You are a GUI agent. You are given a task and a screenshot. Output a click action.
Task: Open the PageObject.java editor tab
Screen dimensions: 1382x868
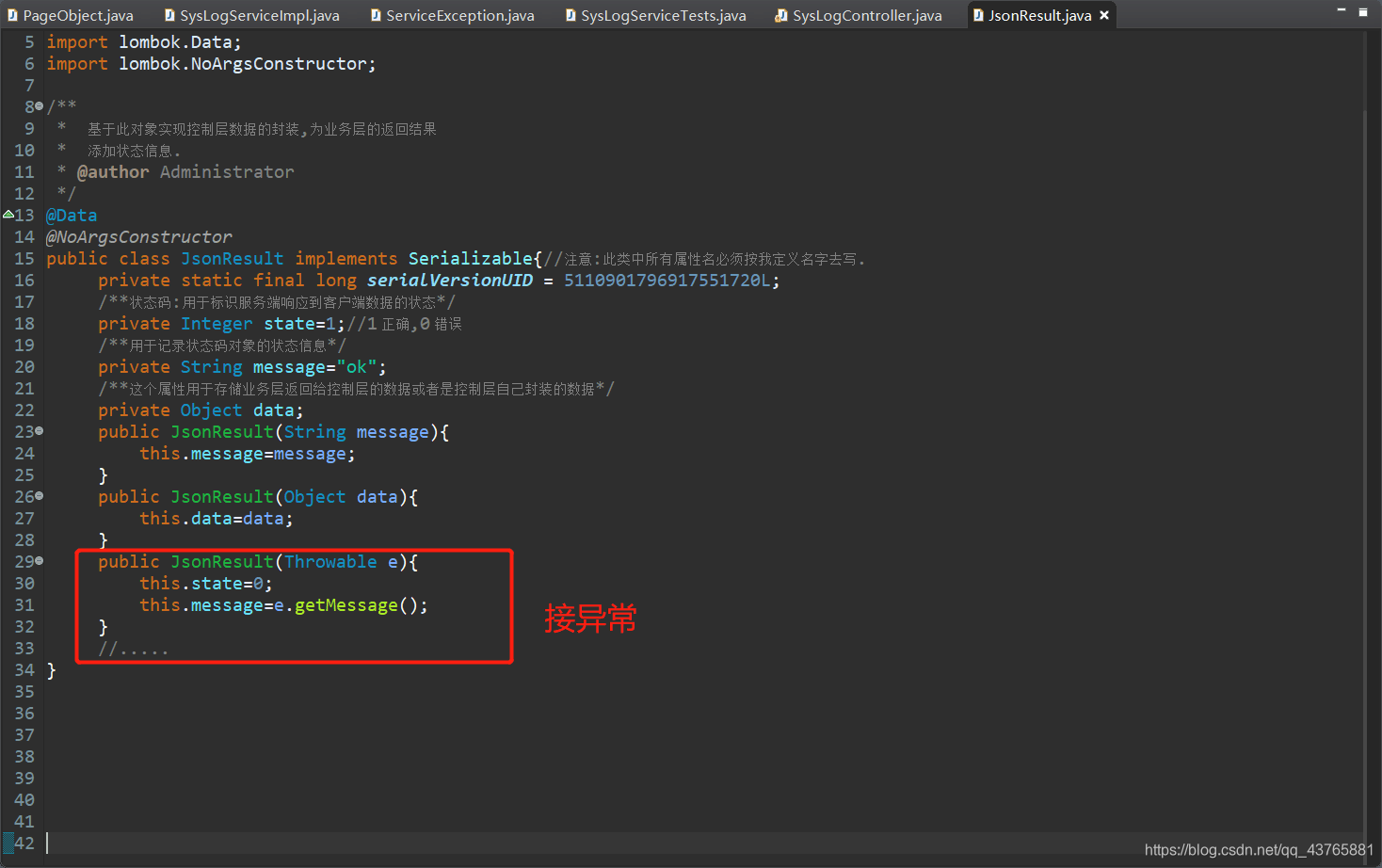[72, 15]
